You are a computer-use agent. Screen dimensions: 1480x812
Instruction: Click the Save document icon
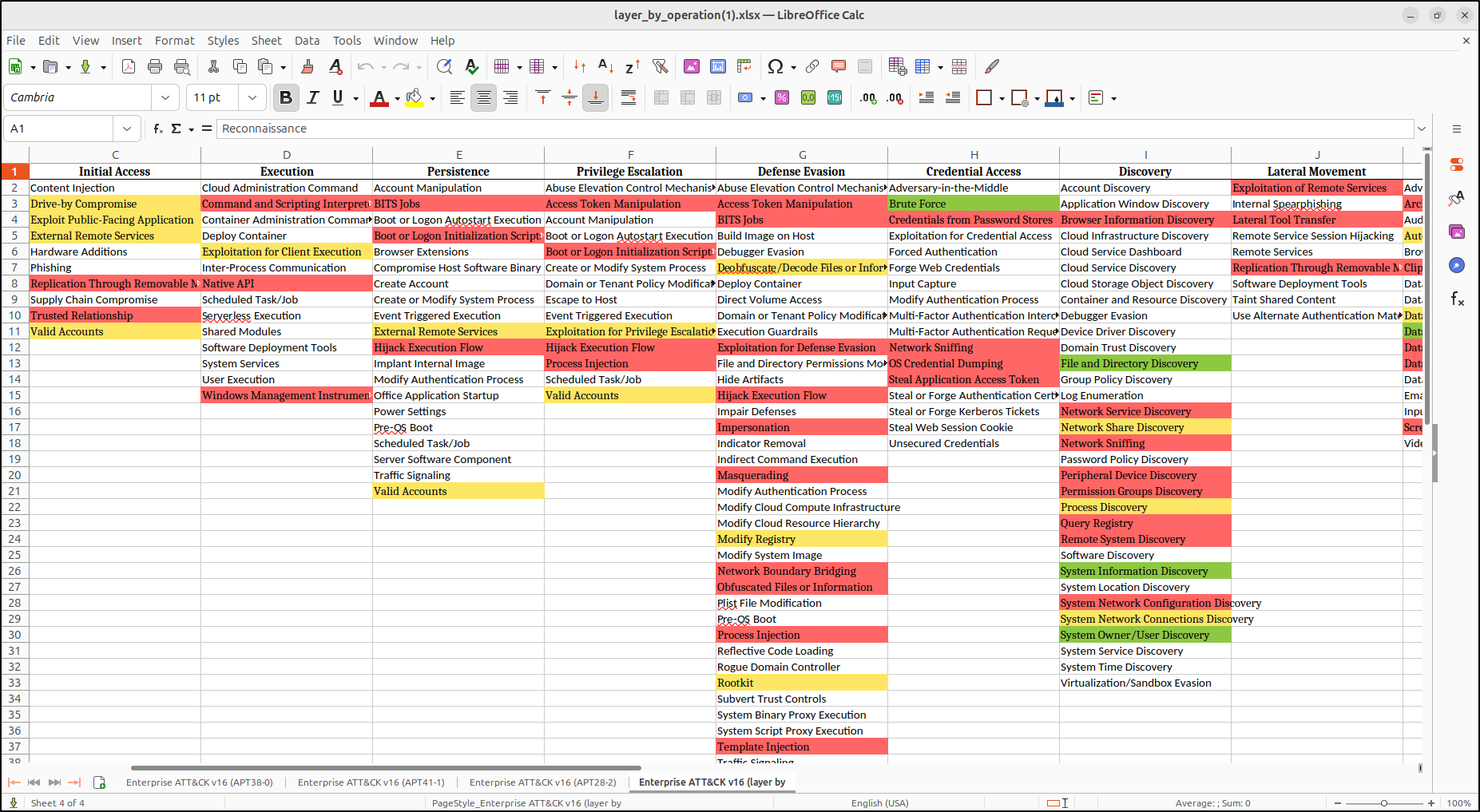click(85, 66)
